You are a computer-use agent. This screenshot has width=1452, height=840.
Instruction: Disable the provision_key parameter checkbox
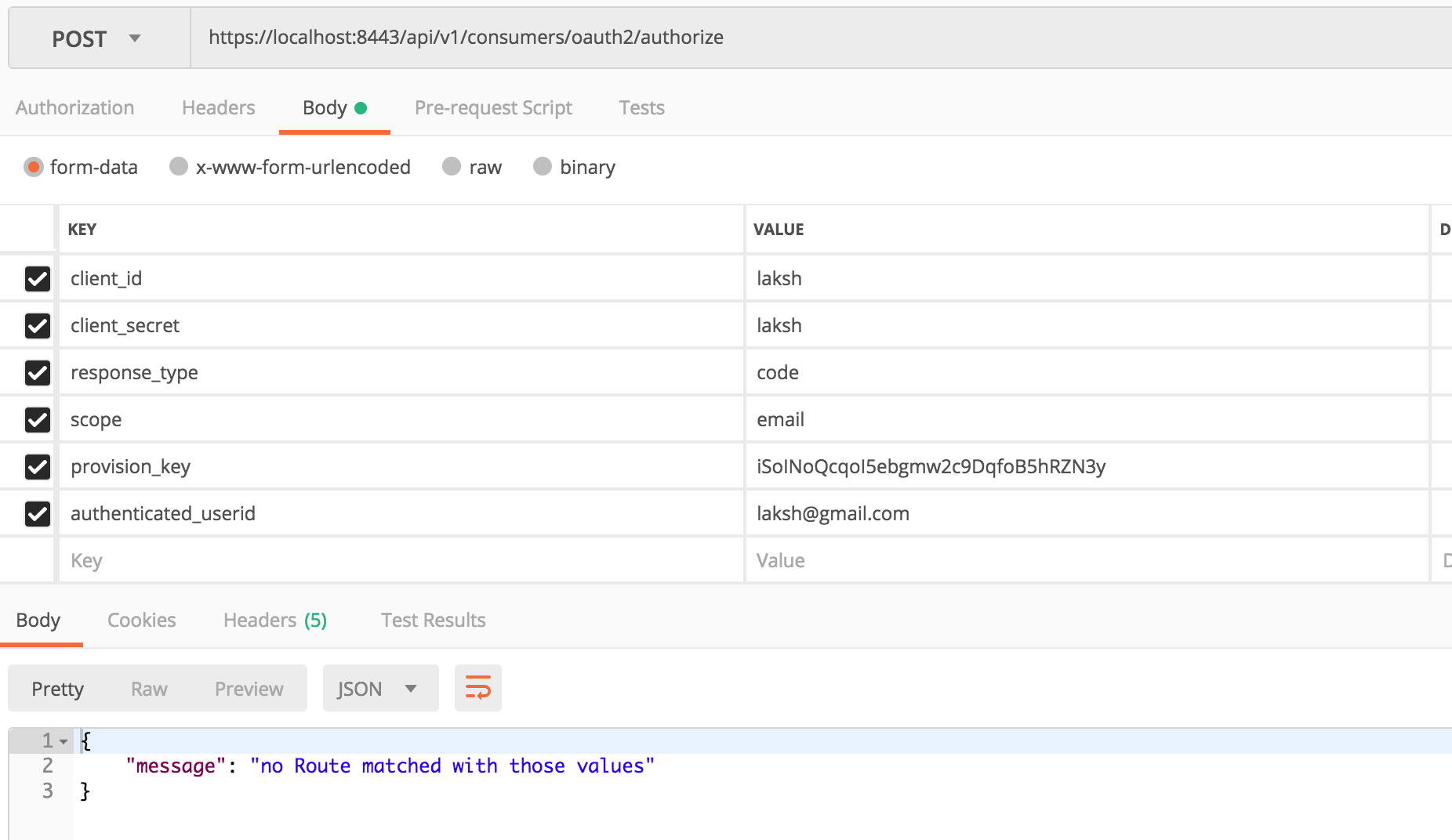(38, 466)
